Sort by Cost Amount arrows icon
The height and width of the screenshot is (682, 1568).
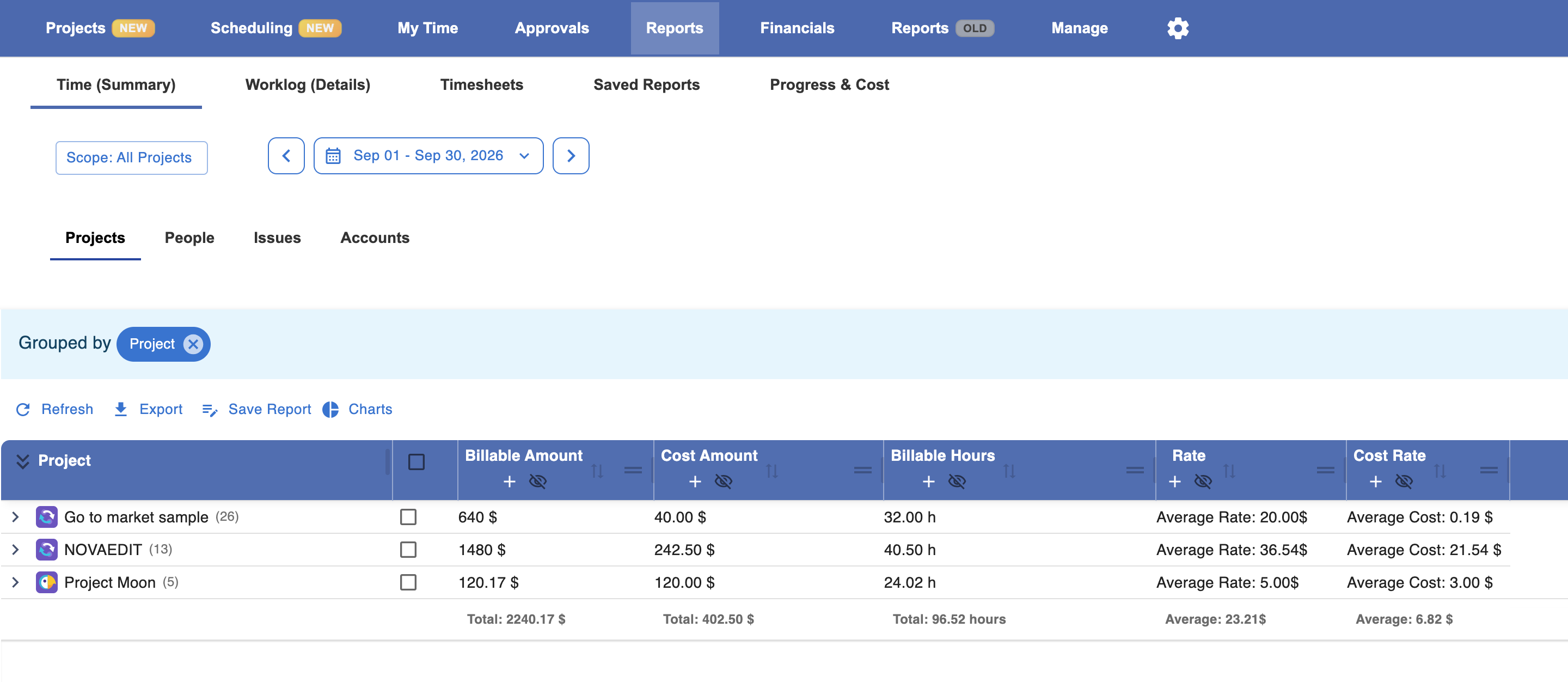772,471
